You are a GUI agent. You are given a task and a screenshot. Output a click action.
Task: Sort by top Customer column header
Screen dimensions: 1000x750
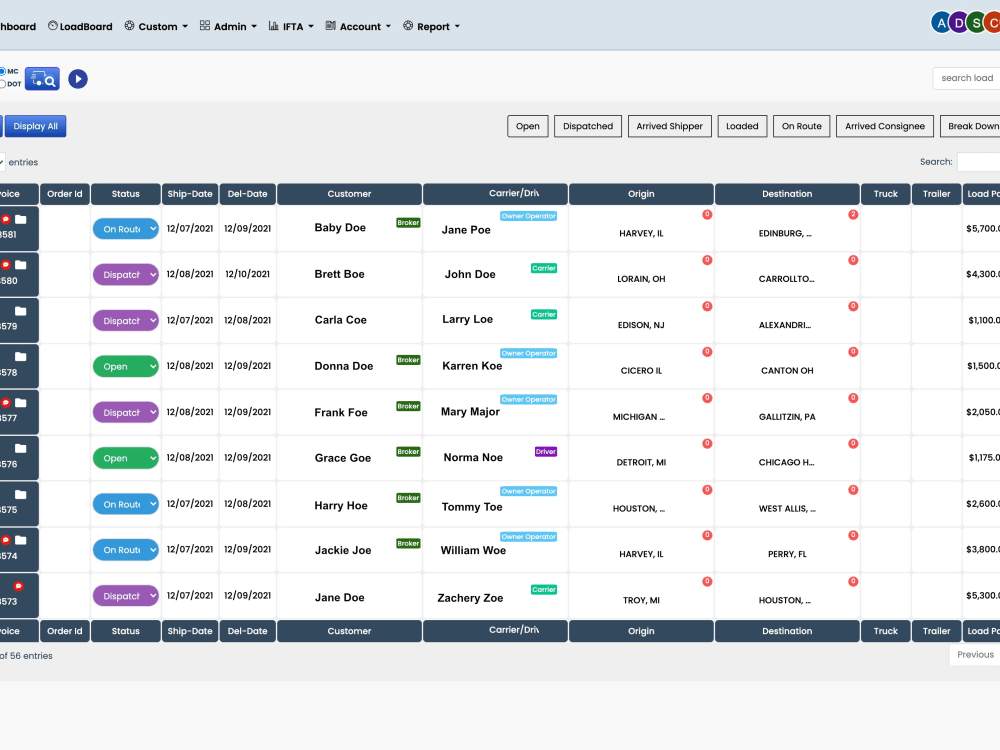[349, 194]
